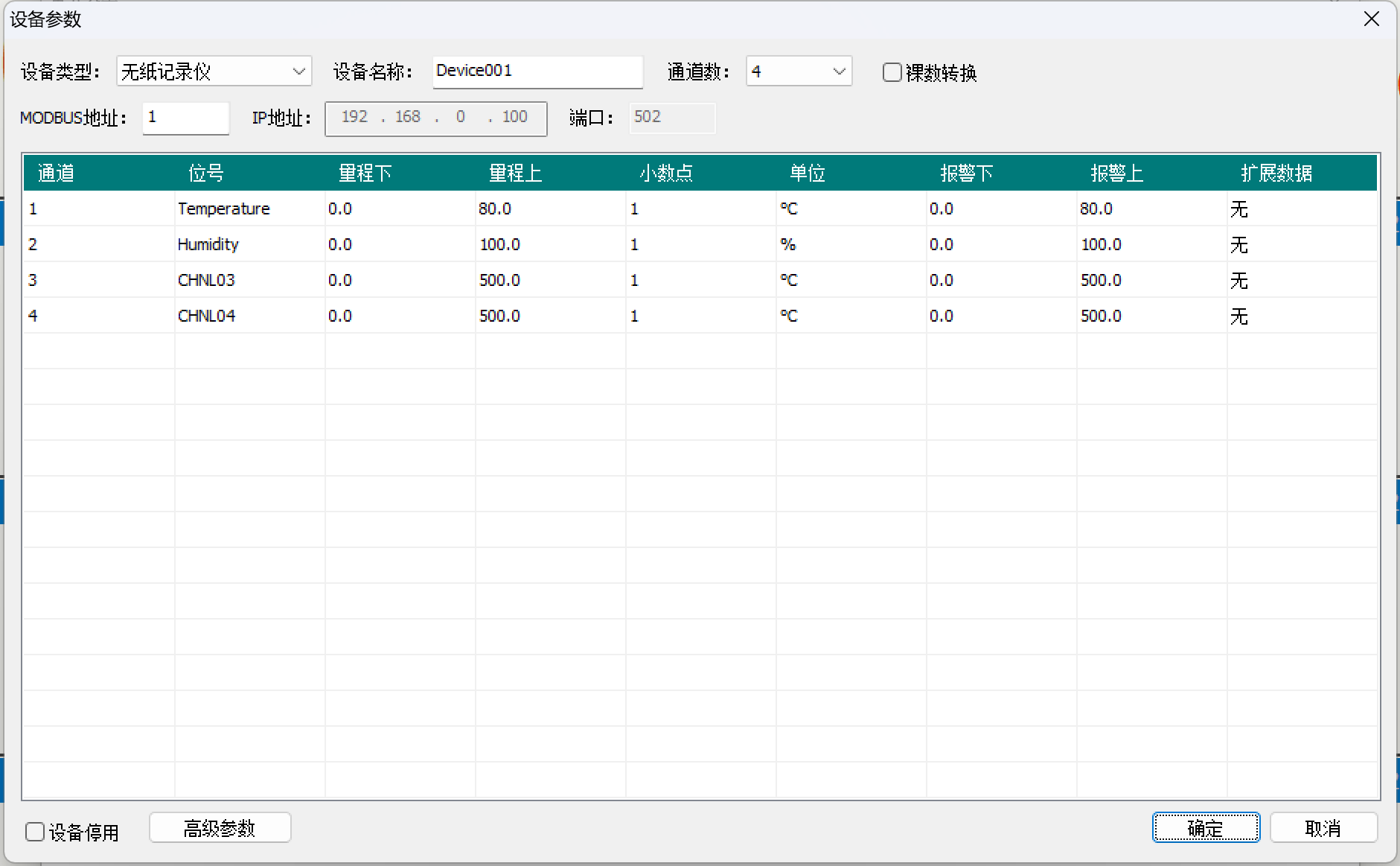This screenshot has height=866, width=1400.
Task: Toggle the 设备停用 checkbox
Action: 35,832
